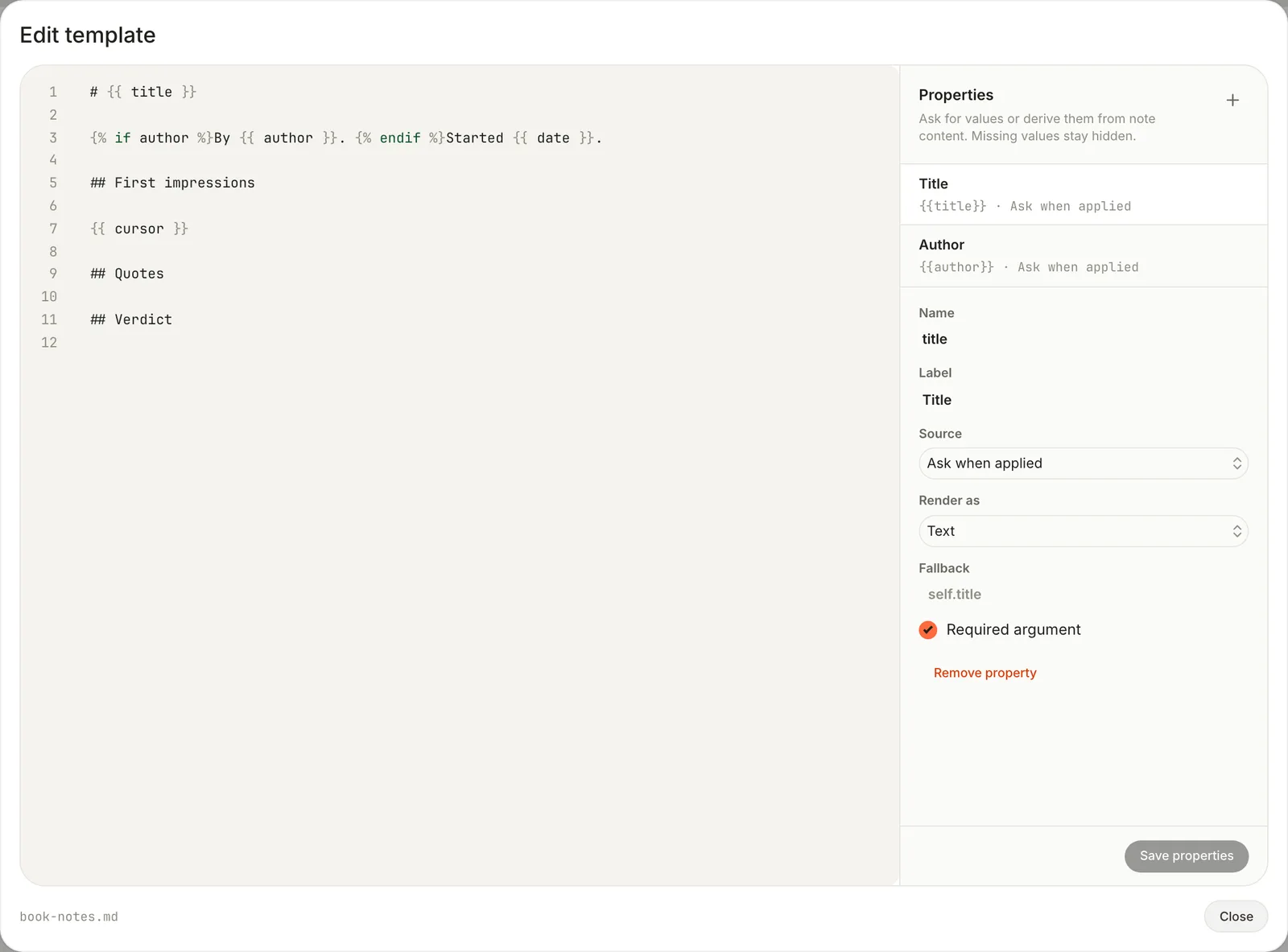Click the '## Verdict' heading line

(131, 319)
